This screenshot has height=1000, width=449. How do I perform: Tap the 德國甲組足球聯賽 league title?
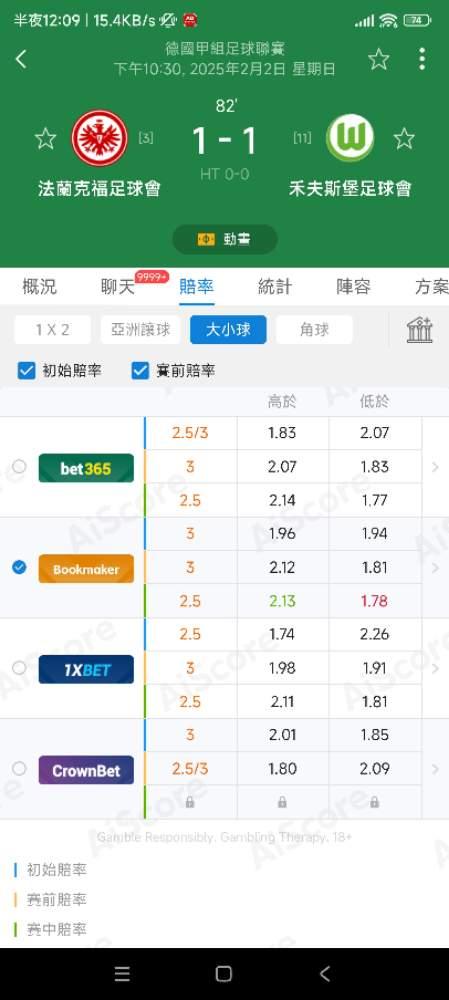224,48
